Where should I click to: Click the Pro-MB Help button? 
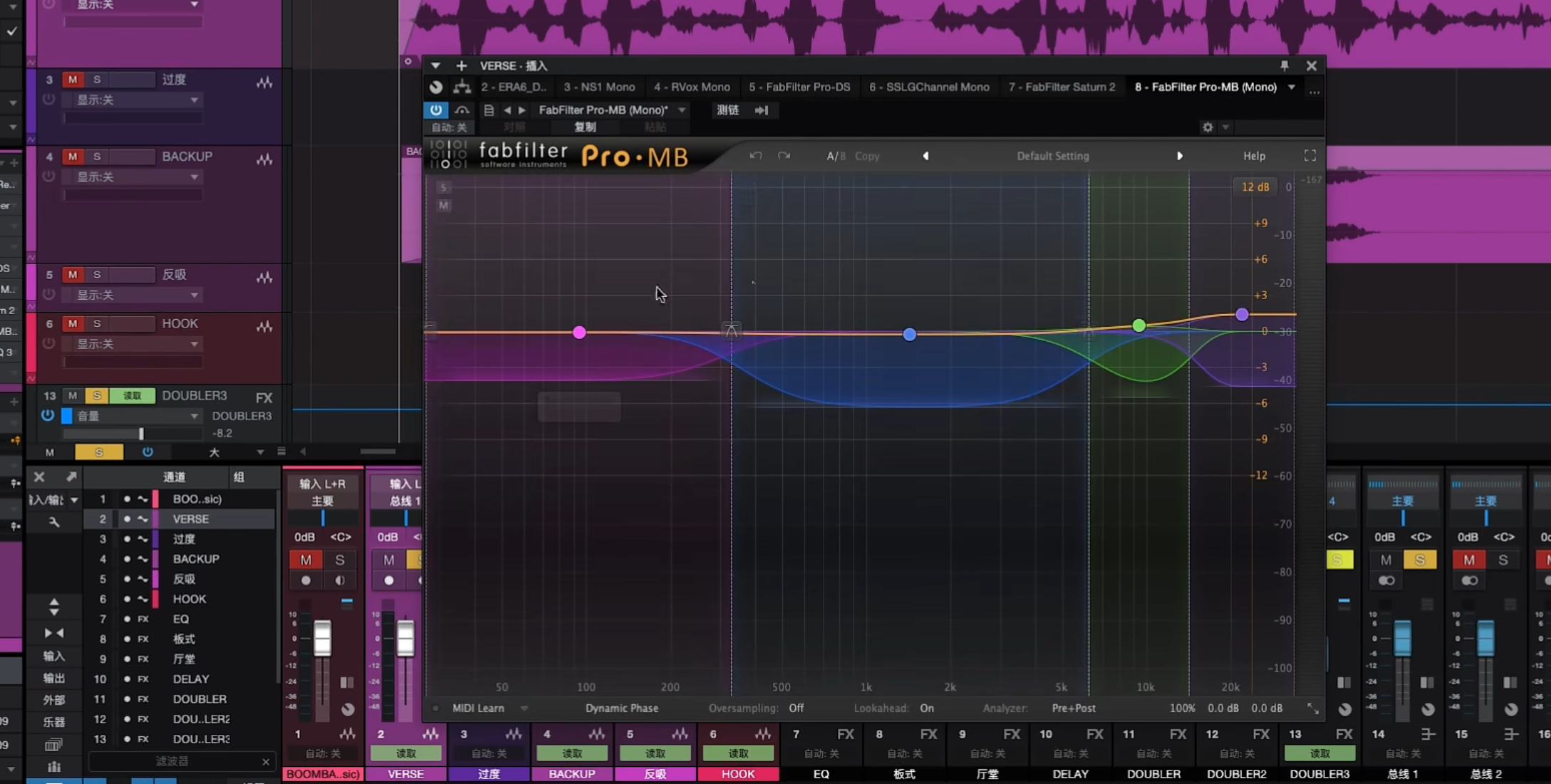coord(1254,156)
